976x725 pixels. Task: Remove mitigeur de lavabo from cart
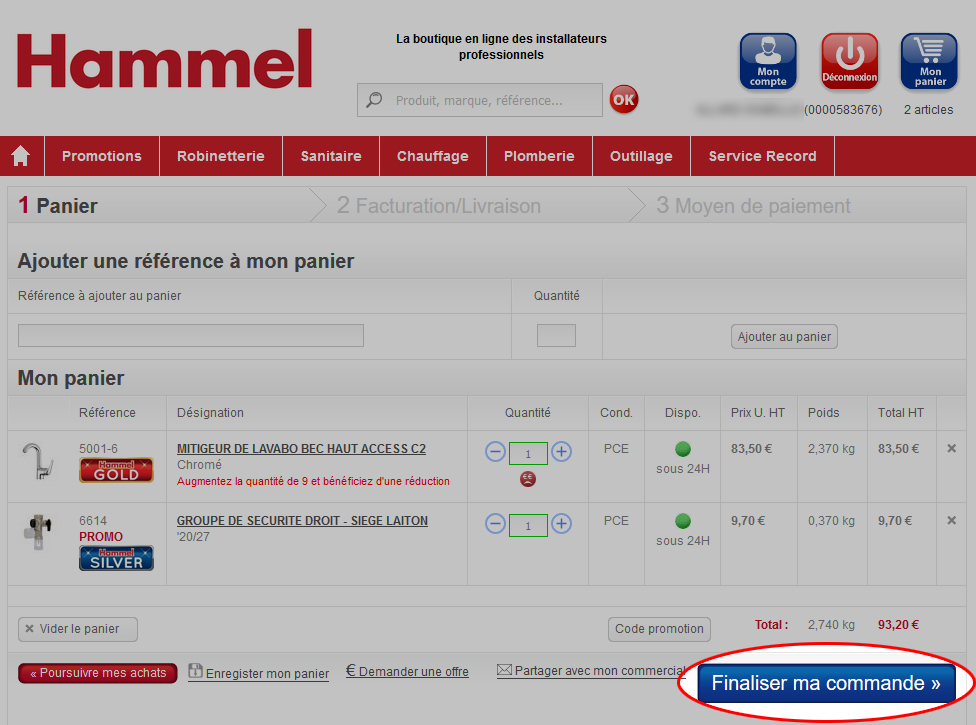pos(951,448)
